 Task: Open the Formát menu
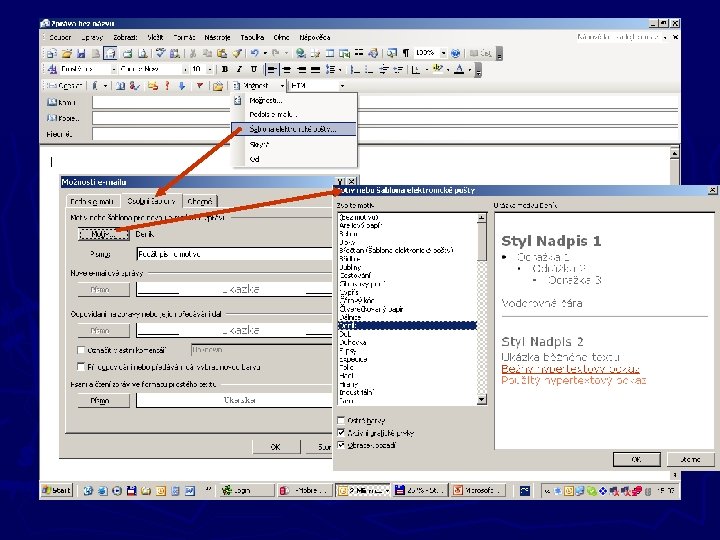point(184,38)
